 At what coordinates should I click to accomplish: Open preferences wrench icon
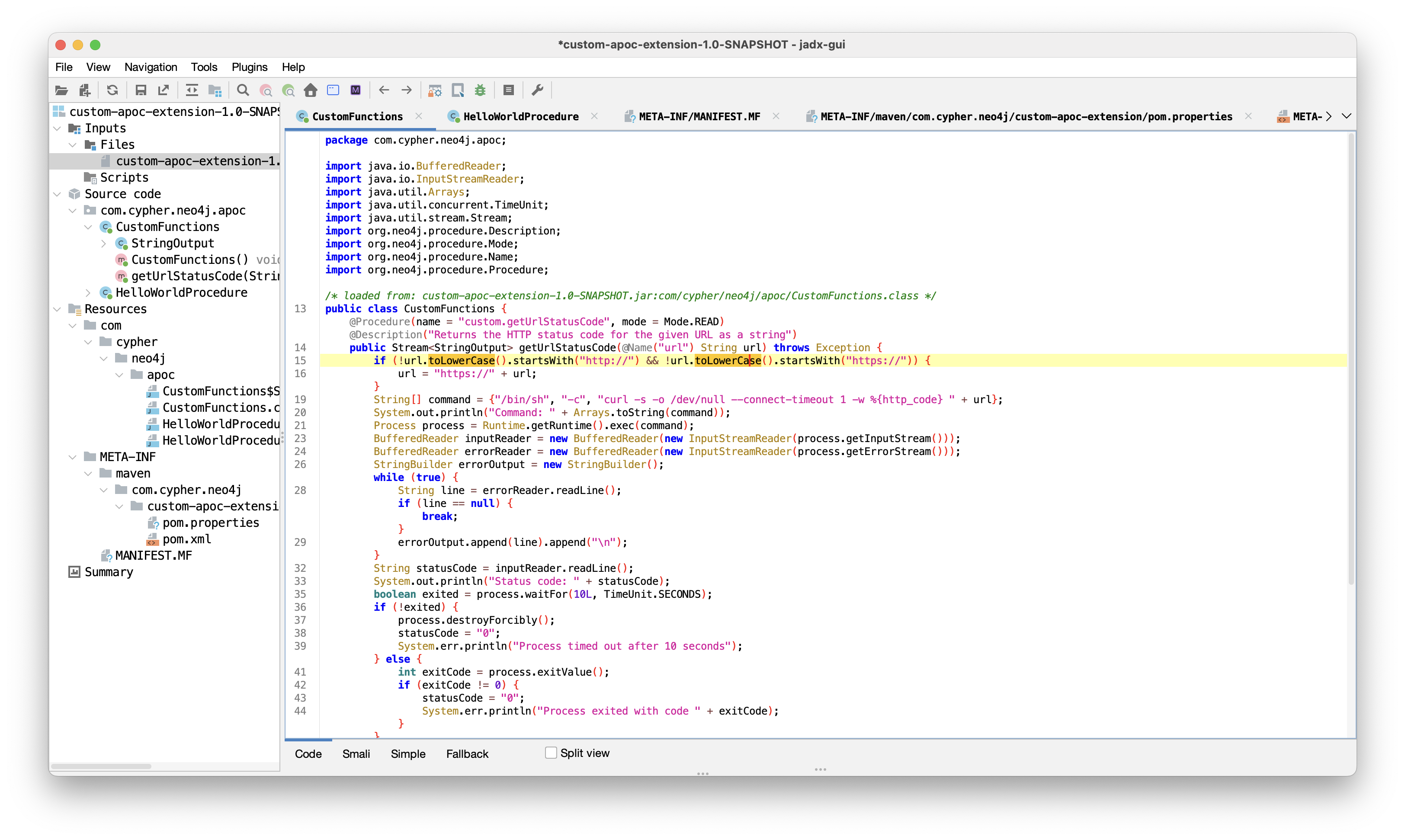pyautogui.click(x=537, y=90)
